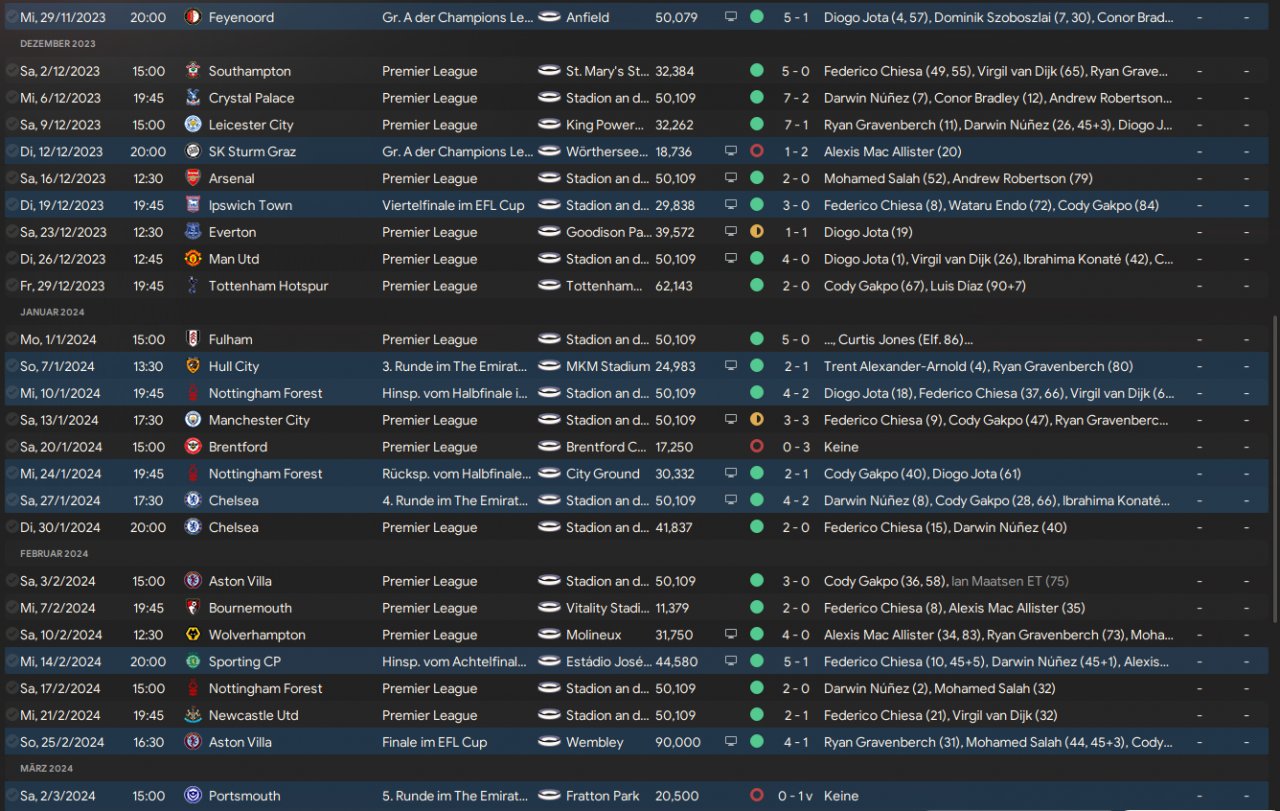
Task: Click the TV icon in the Sturm Graz row
Action: pyautogui.click(x=731, y=151)
